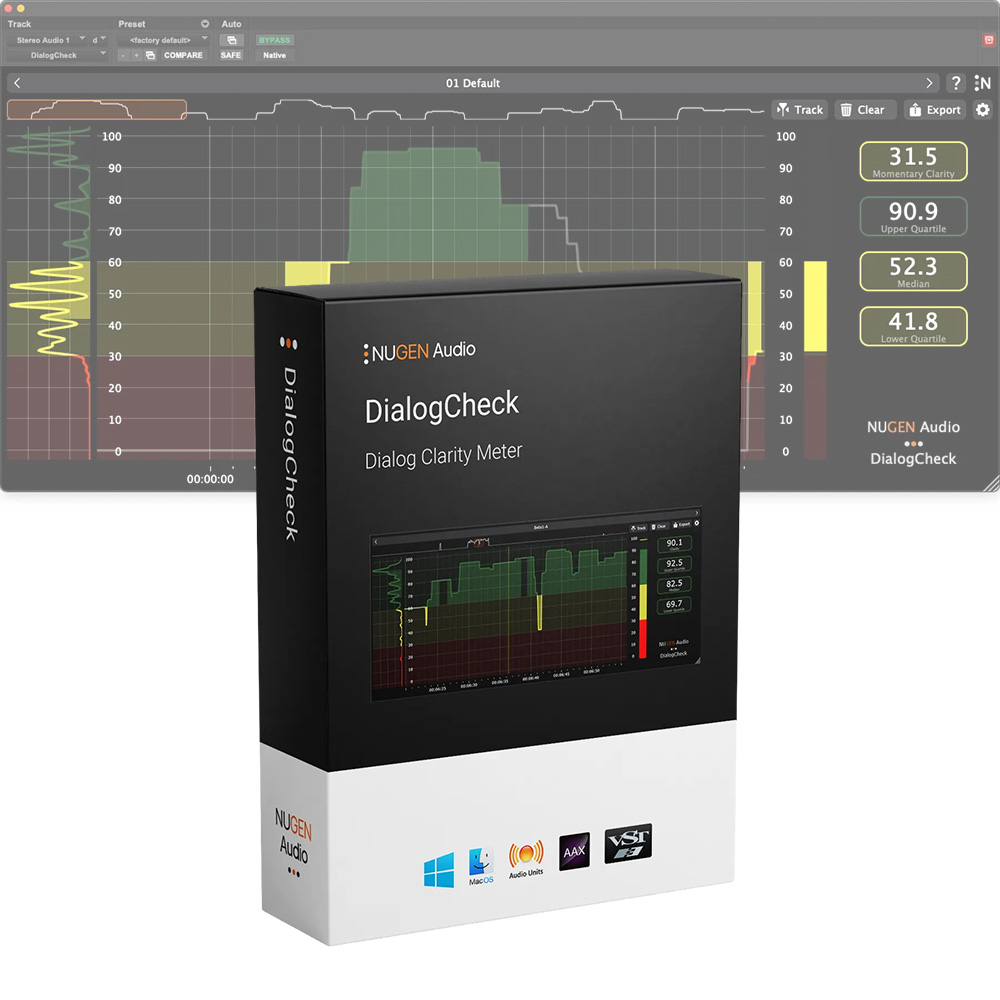Viewport: 1000px width, 1000px height.
Task: Open the Preset menu circular arrow
Action: point(205,23)
